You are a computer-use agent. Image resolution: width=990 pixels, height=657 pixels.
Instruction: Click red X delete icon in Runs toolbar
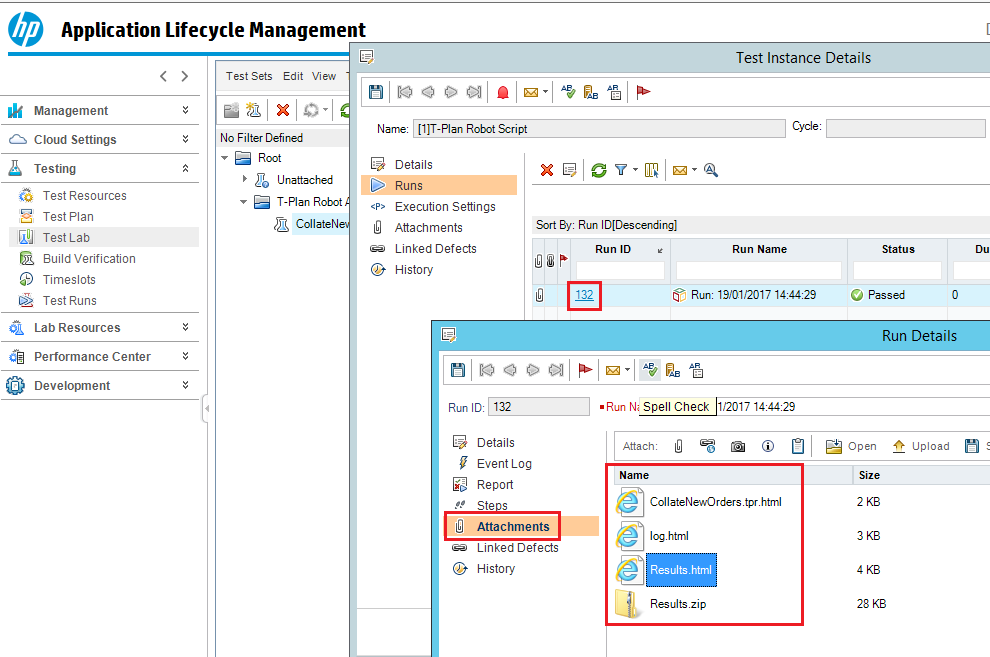click(547, 170)
